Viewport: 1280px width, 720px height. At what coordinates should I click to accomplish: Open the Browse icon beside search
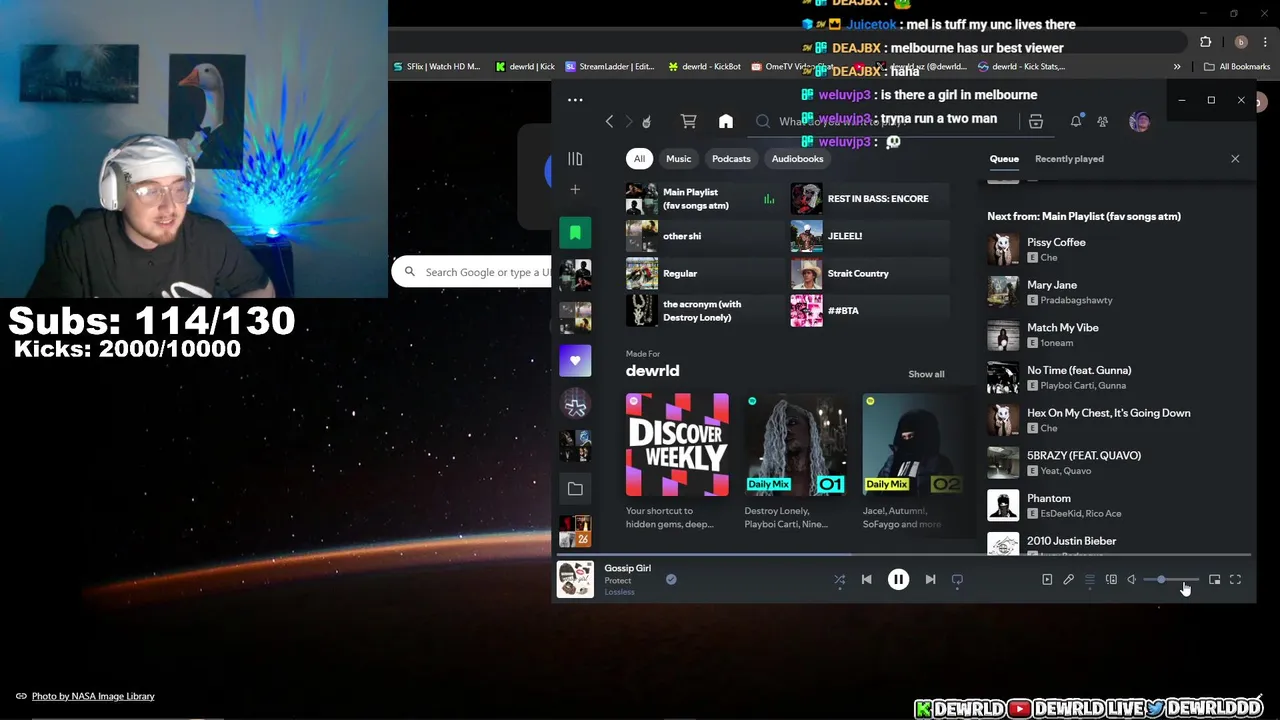pyautogui.click(x=1036, y=122)
